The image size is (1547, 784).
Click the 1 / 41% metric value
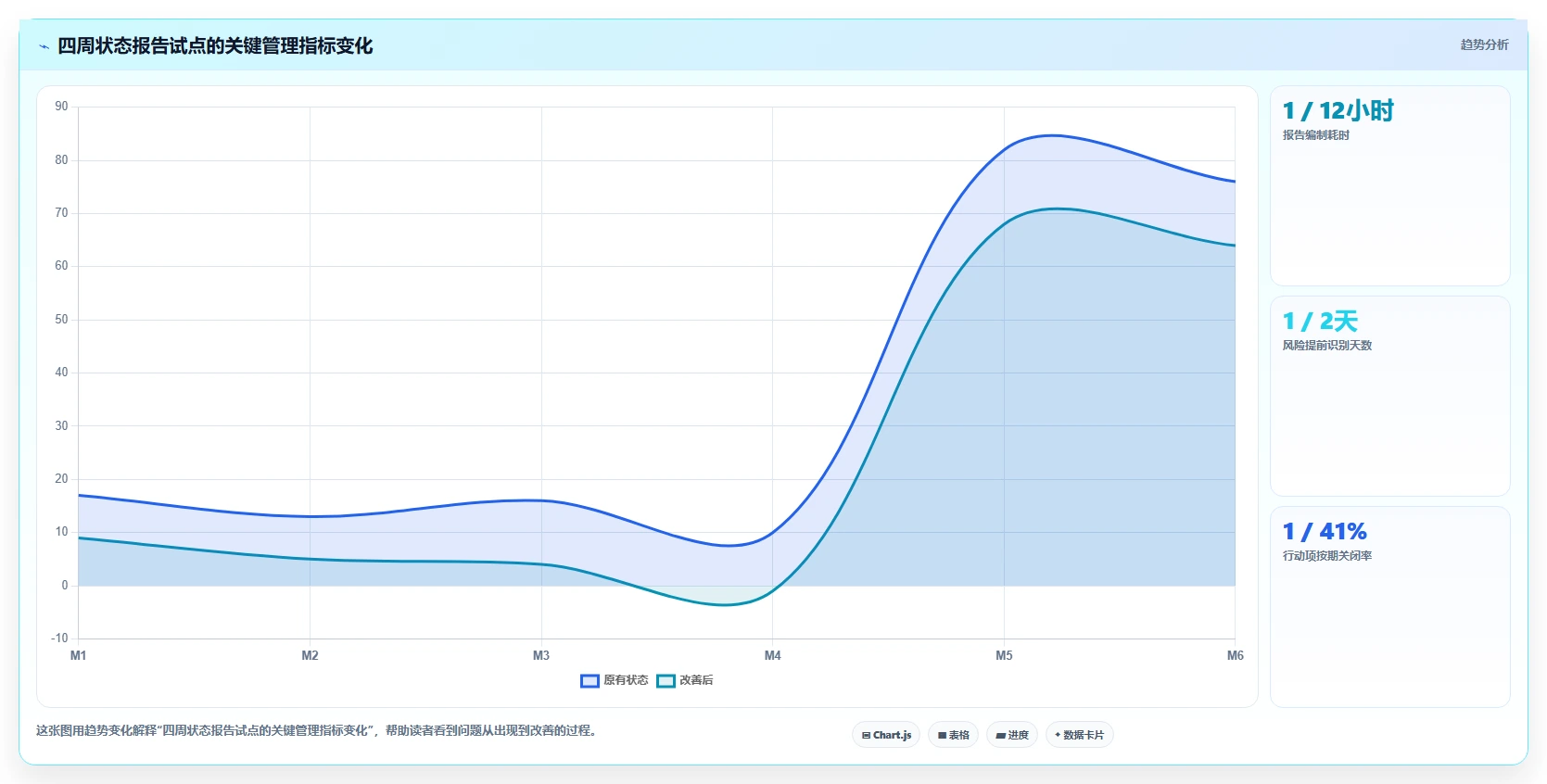[x=1325, y=532]
